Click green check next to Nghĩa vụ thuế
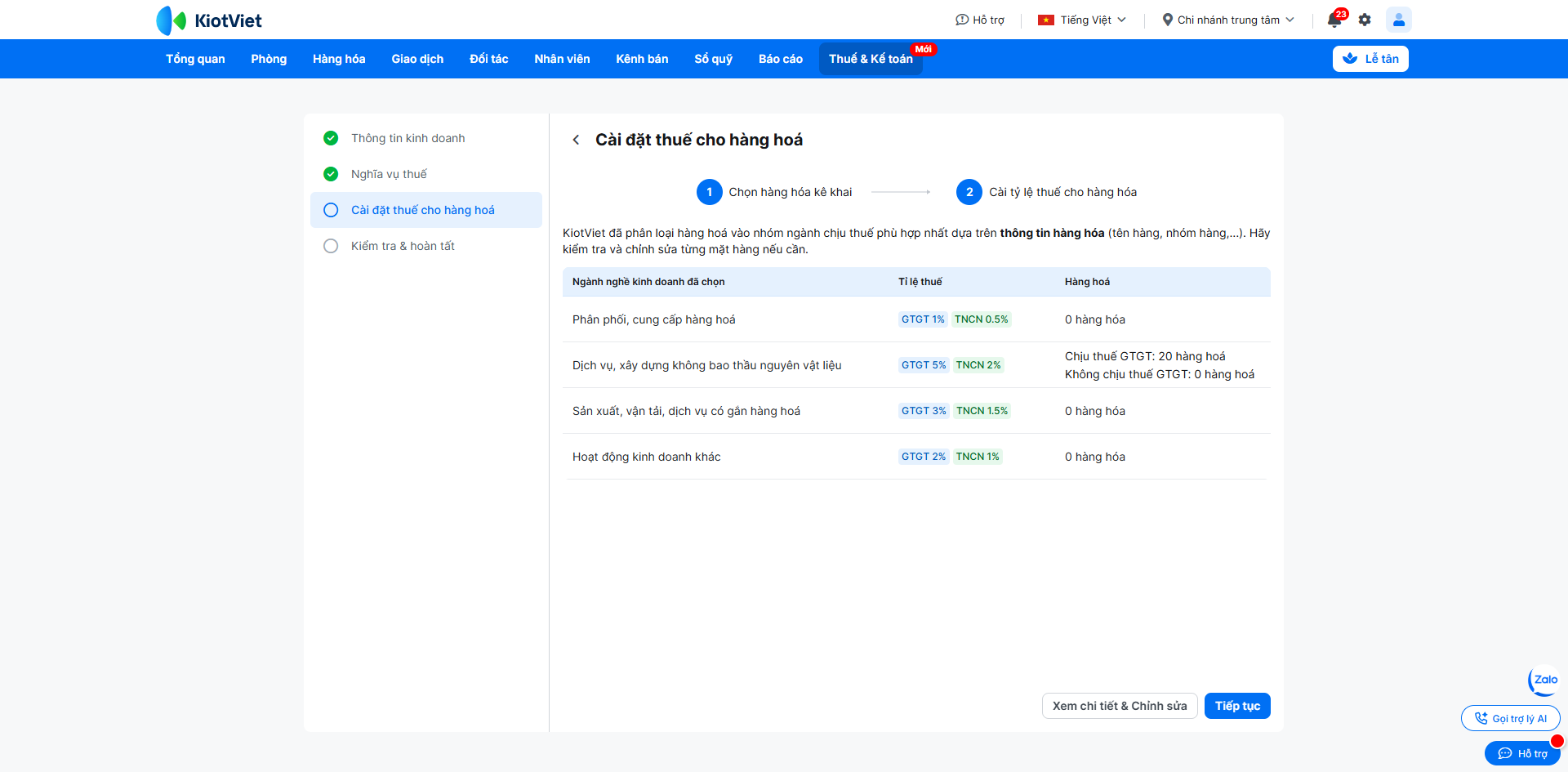 (331, 174)
